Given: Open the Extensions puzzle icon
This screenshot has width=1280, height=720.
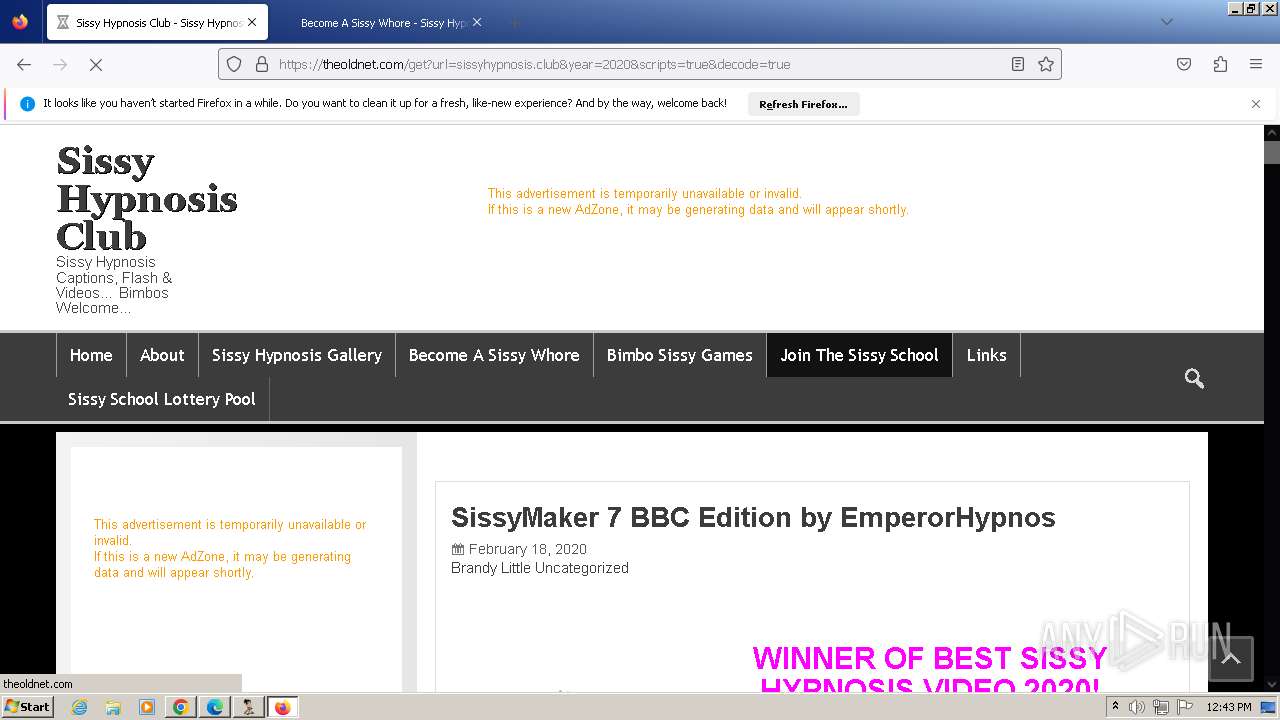Looking at the screenshot, I should point(1220,64).
